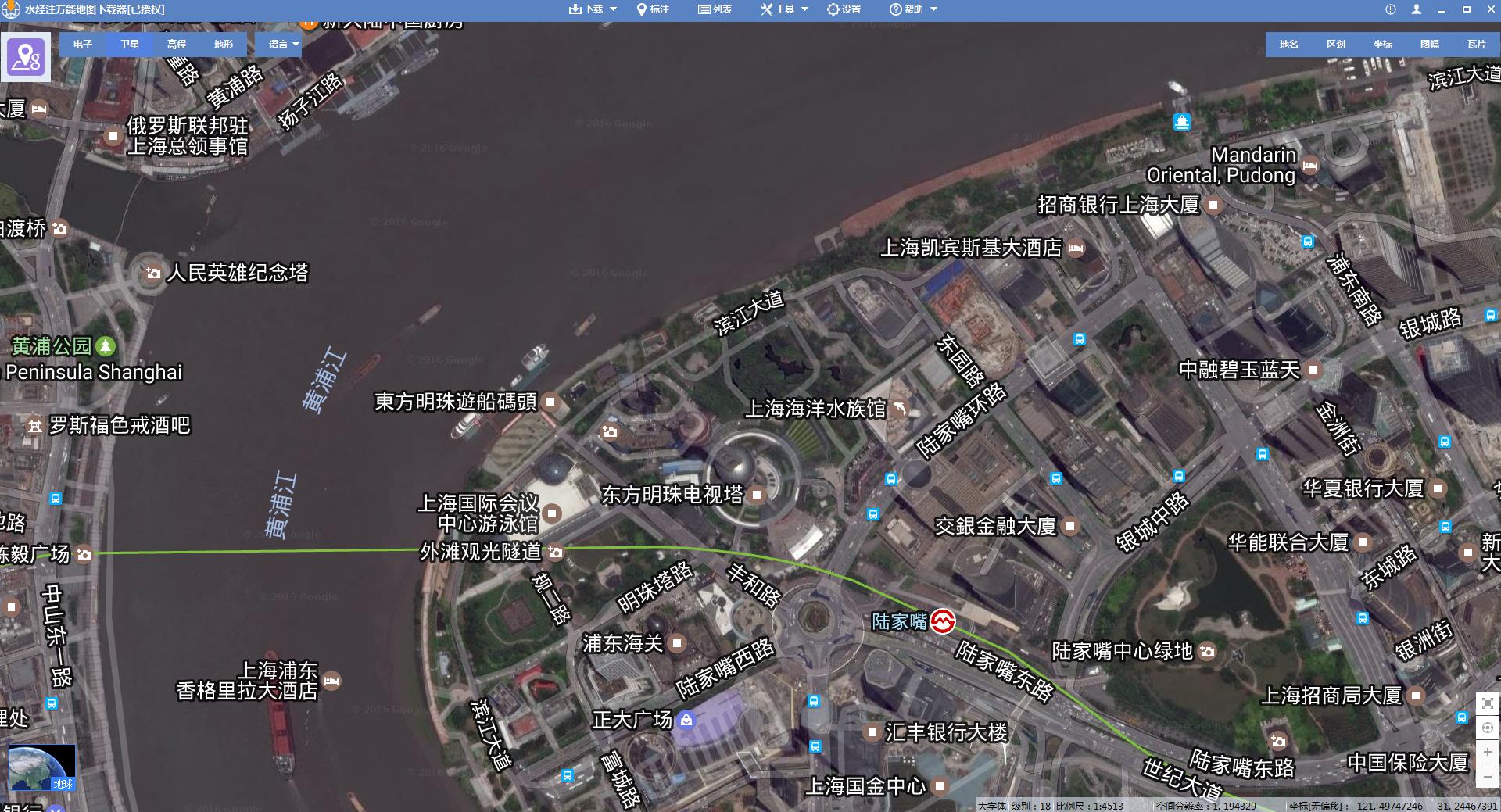
Task: Open 设置 settings
Action: 844,9
